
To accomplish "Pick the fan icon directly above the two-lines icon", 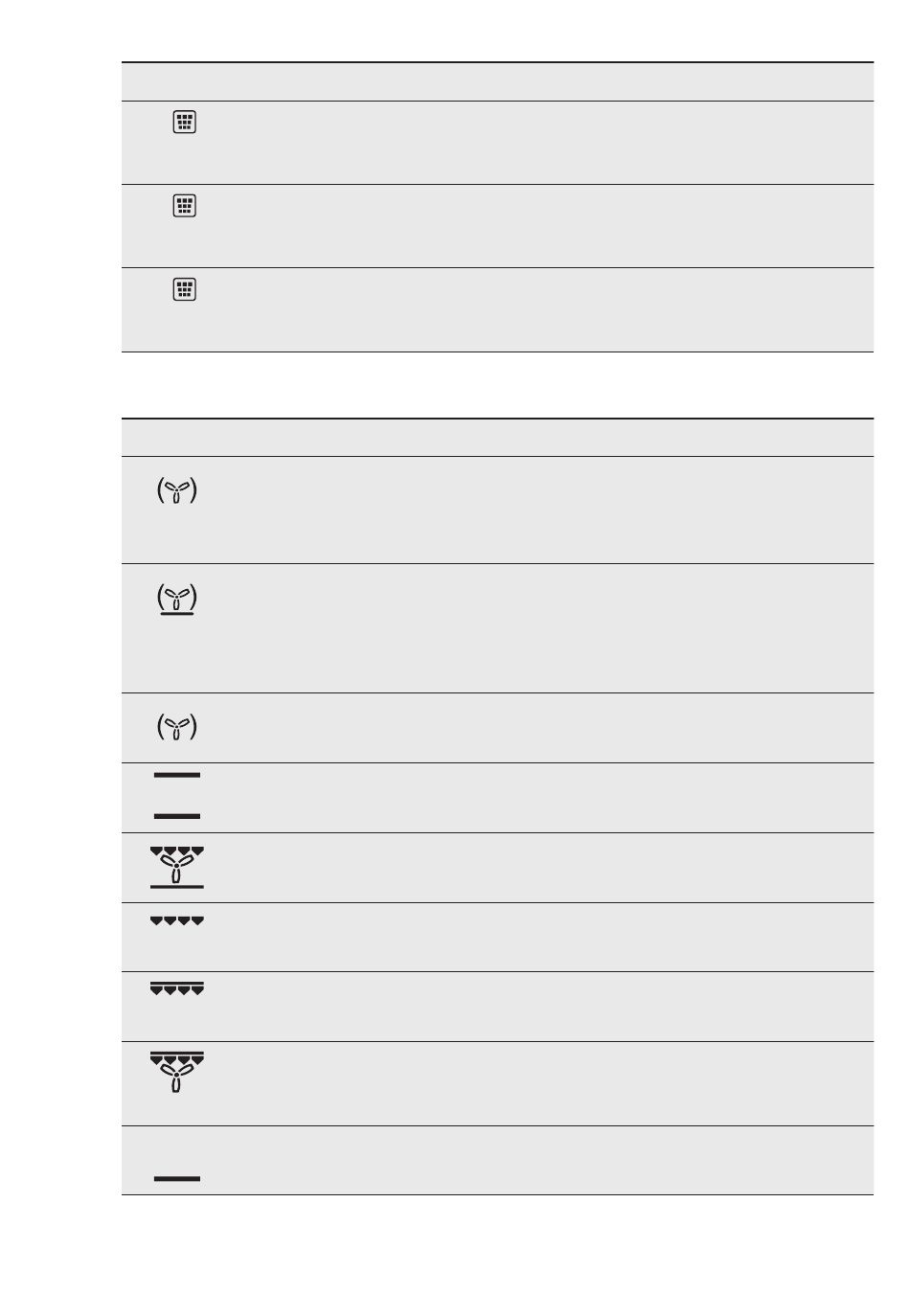I will [x=177, y=728].
